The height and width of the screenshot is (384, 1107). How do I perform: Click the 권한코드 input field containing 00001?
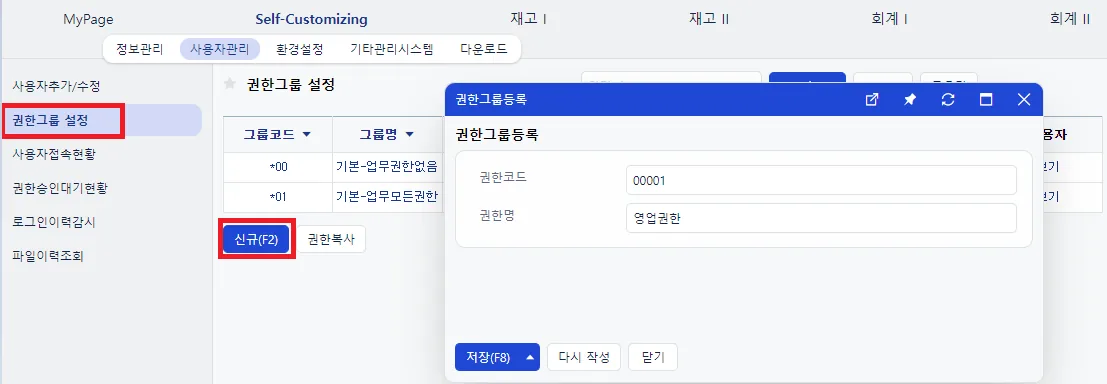(x=821, y=180)
